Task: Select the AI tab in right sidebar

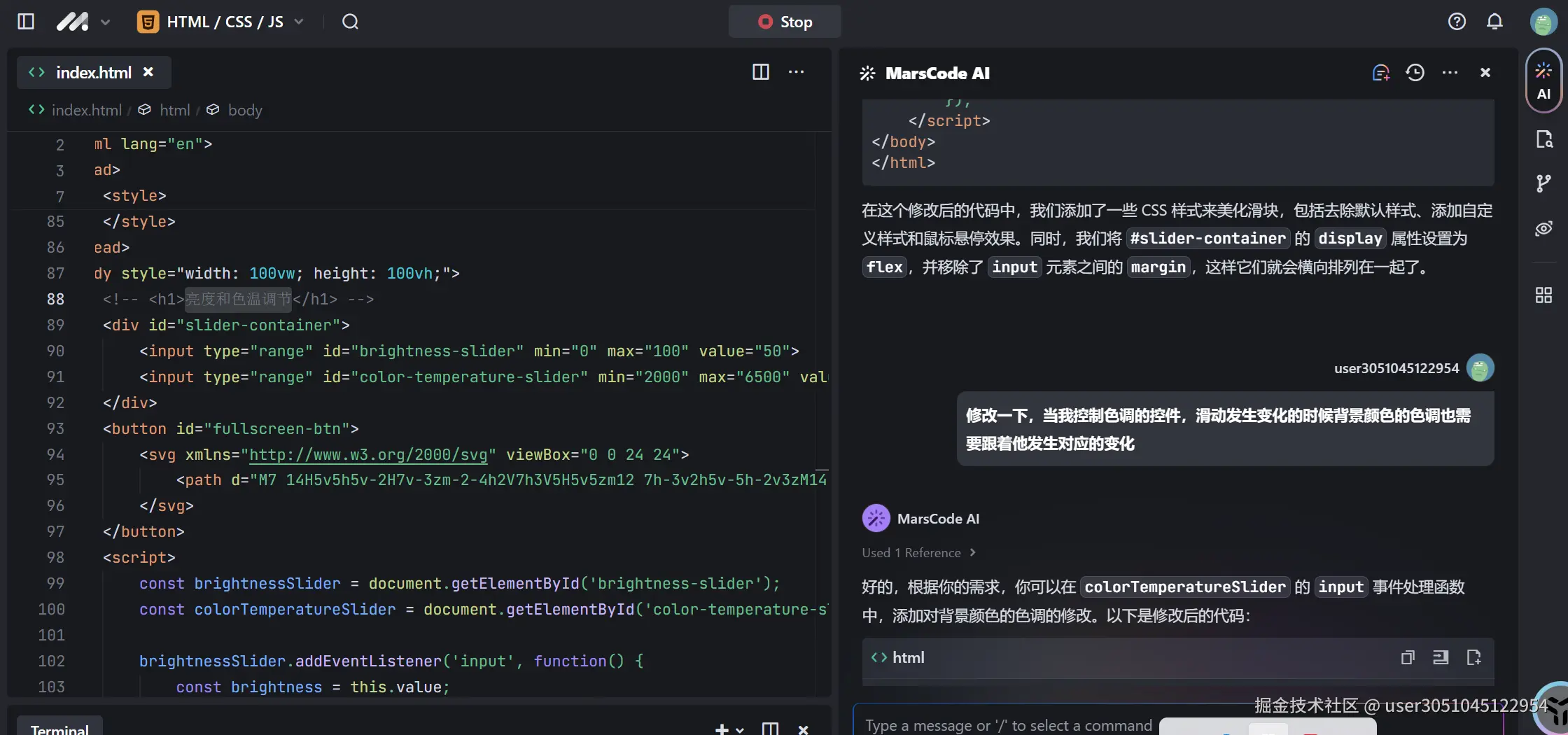Action: [x=1543, y=80]
